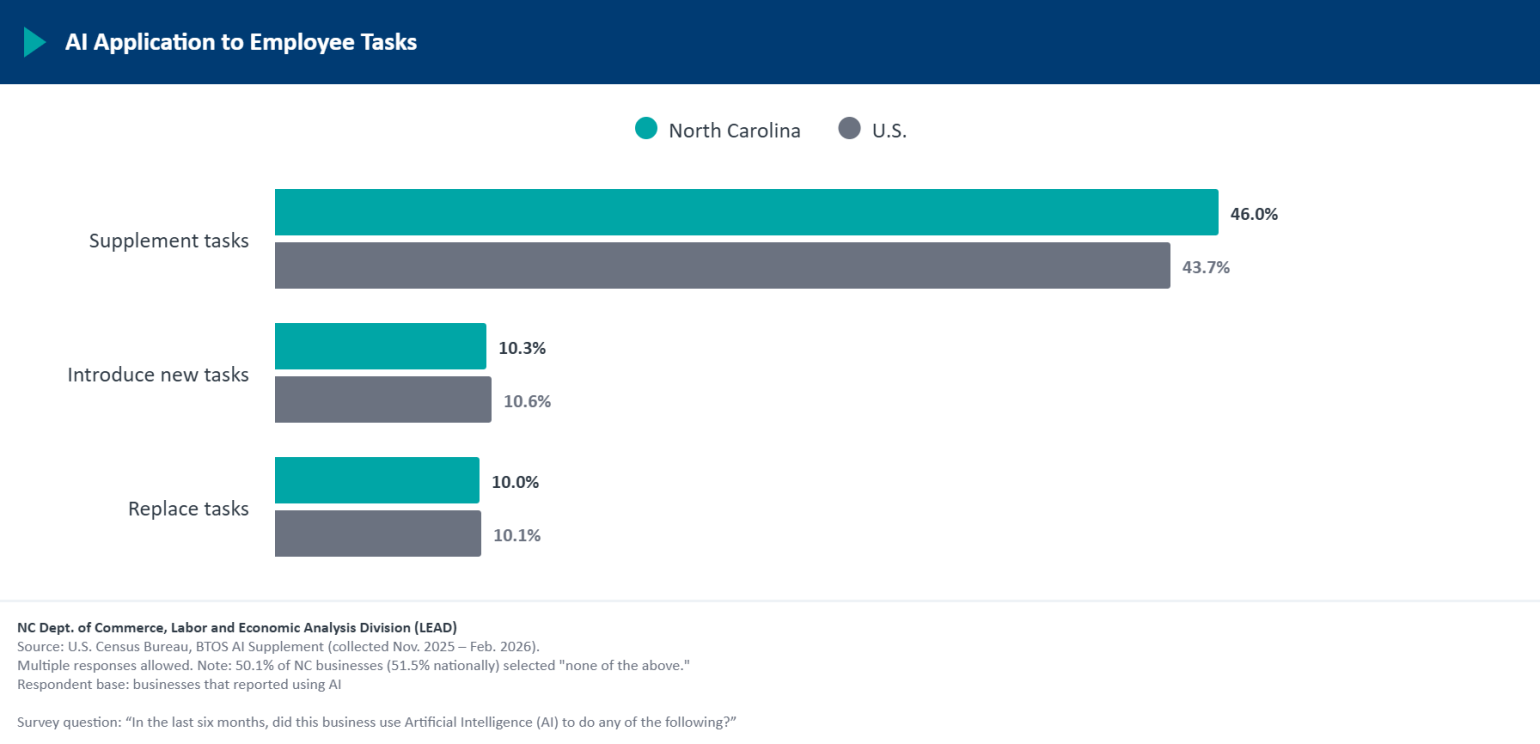This screenshot has width=1540, height=744.
Task: Click the Introduce new tasks axis label
Action: coord(158,375)
